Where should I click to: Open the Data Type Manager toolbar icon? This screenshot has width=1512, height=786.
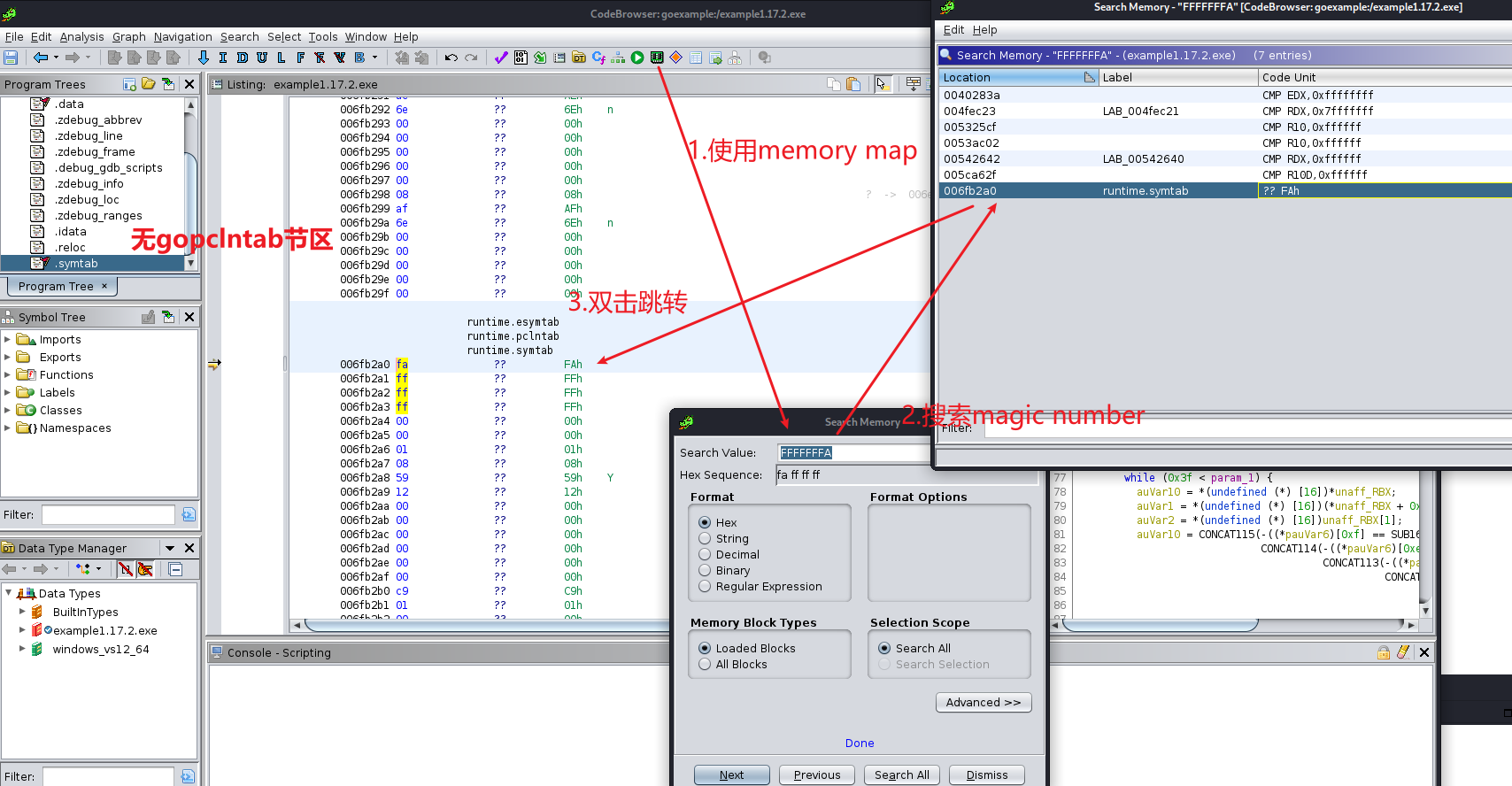tap(579, 58)
